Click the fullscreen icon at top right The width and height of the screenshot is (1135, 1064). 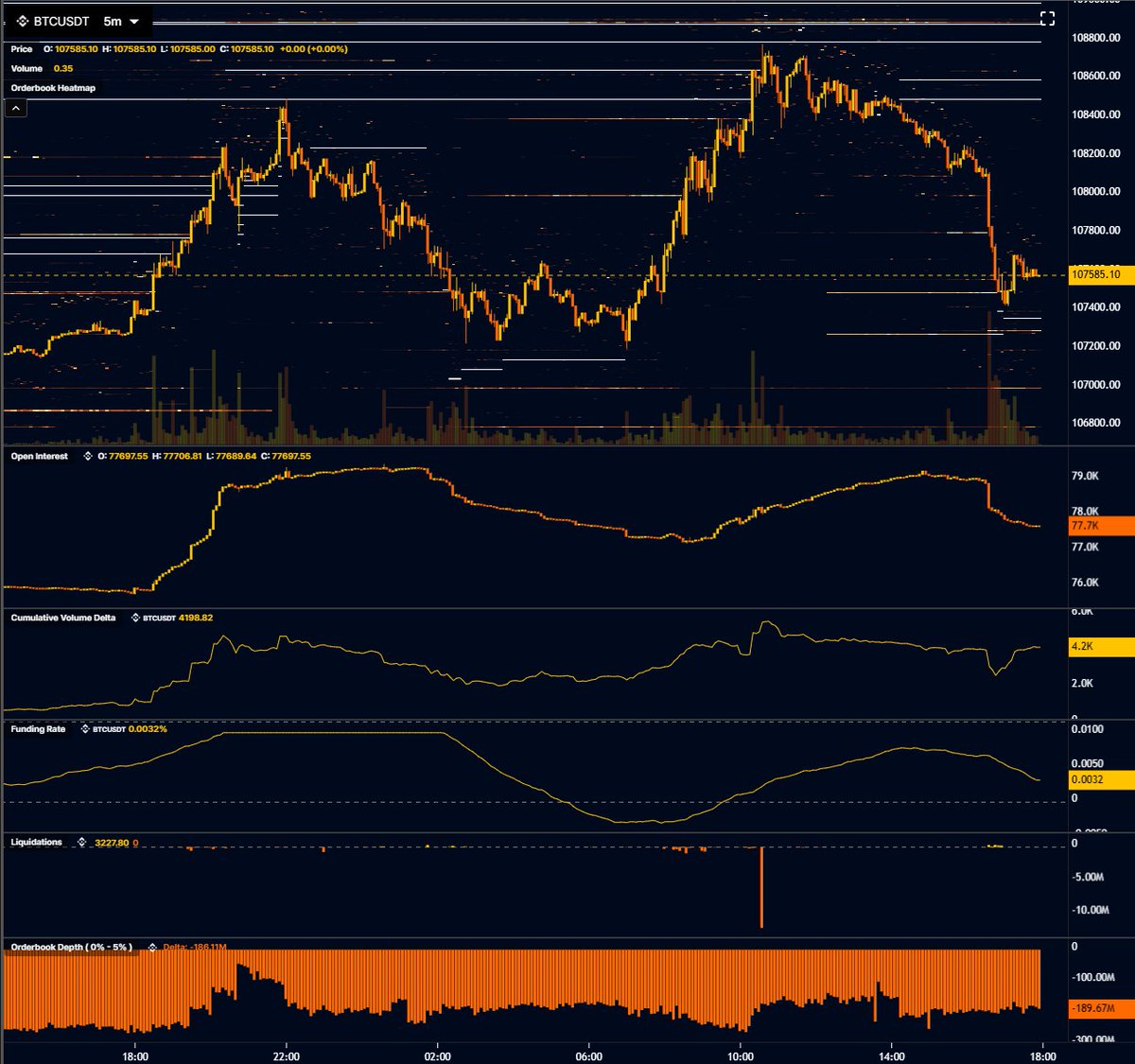[1048, 16]
